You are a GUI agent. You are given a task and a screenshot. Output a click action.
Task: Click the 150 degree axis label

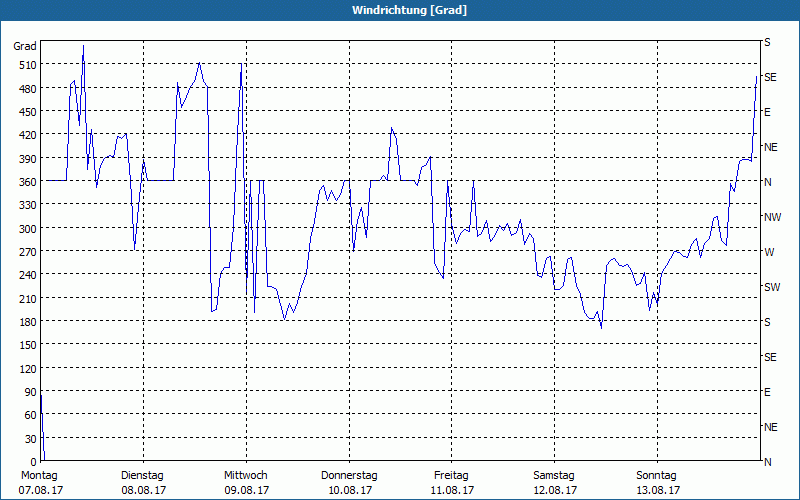(28, 345)
